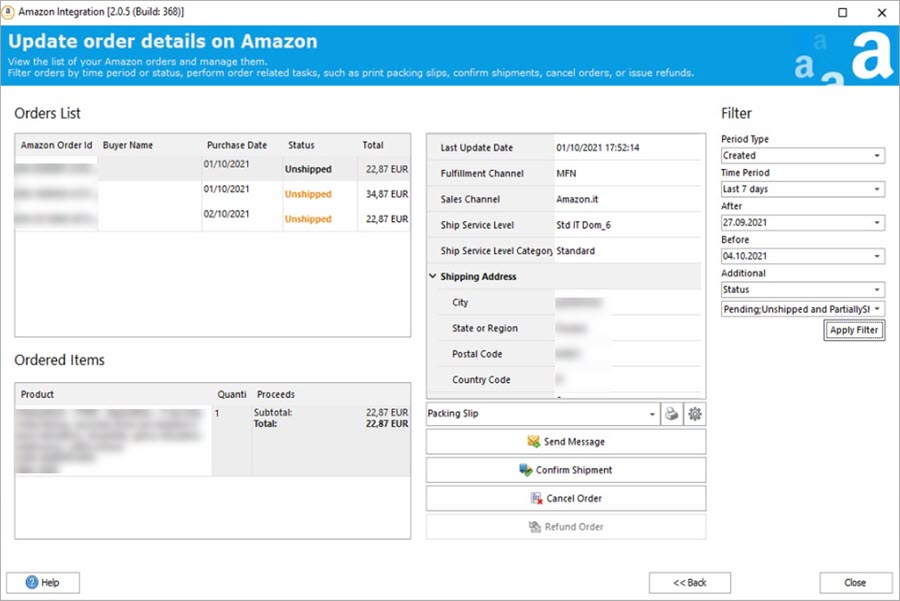Click the Fulfillment Channel MFN value
Image resolution: width=900 pixels, height=601 pixels.
click(566, 173)
